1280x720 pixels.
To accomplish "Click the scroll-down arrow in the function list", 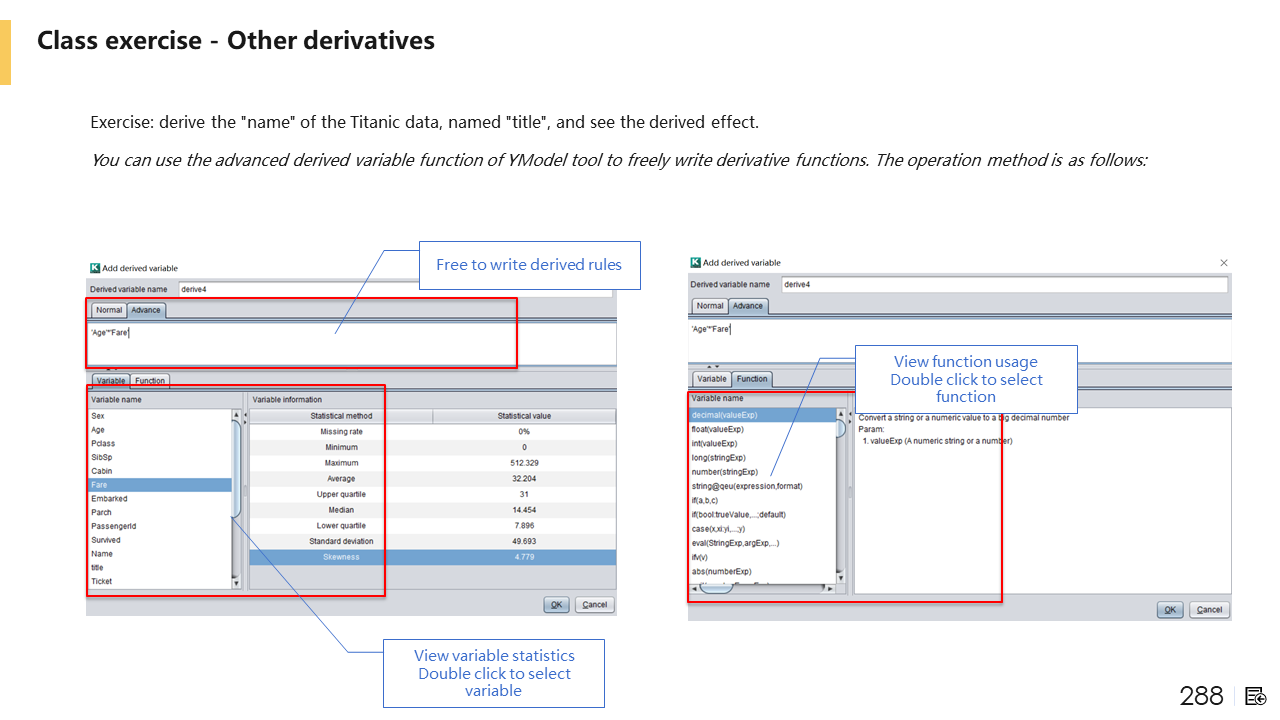I will (840, 577).
